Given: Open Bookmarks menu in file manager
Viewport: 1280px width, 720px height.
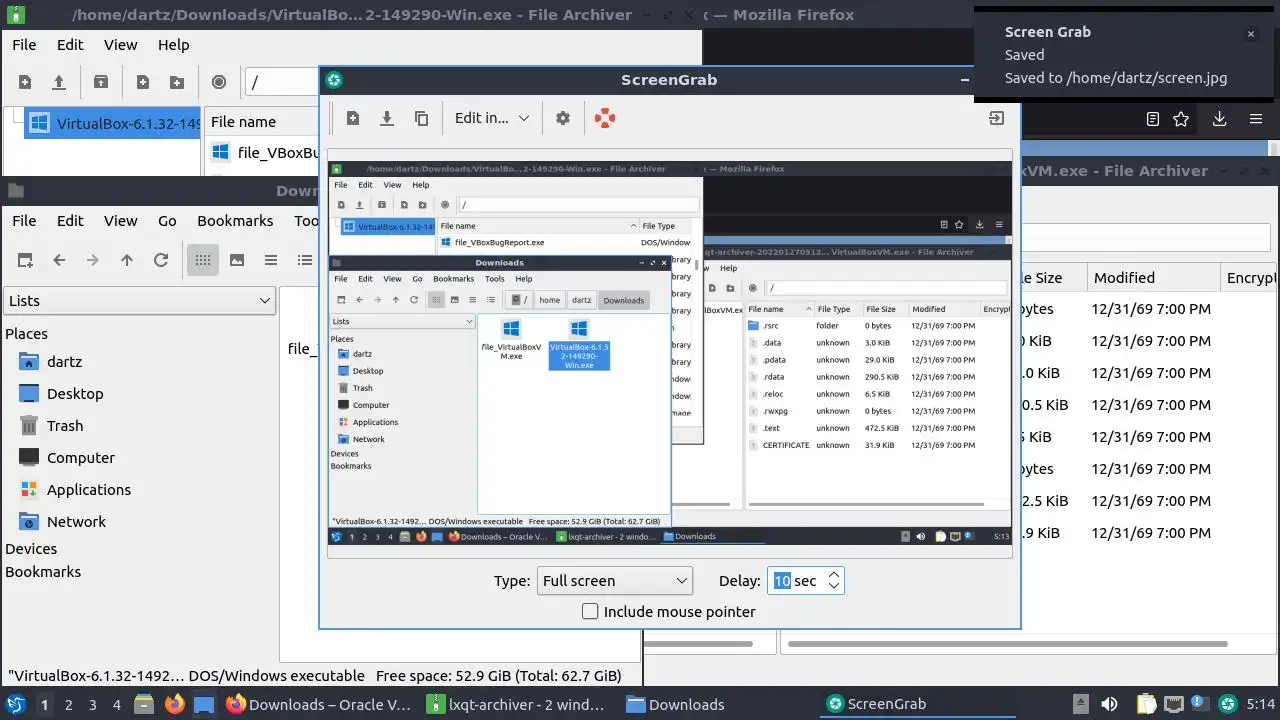Looking at the screenshot, I should coord(235,221).
